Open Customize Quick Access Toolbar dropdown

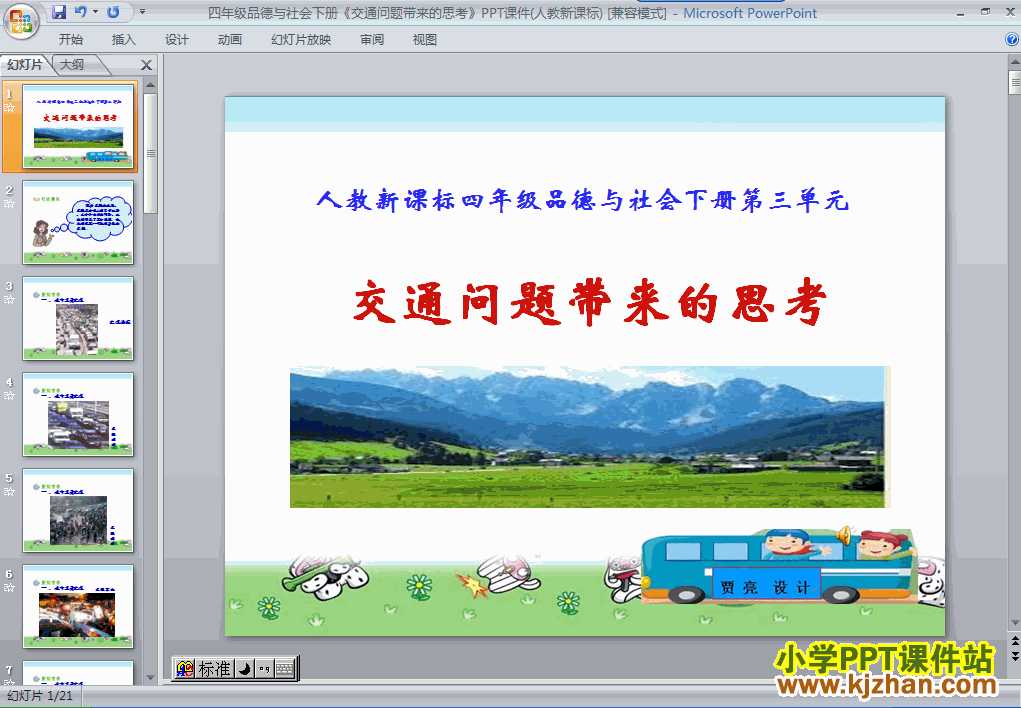tap(143, 12)
